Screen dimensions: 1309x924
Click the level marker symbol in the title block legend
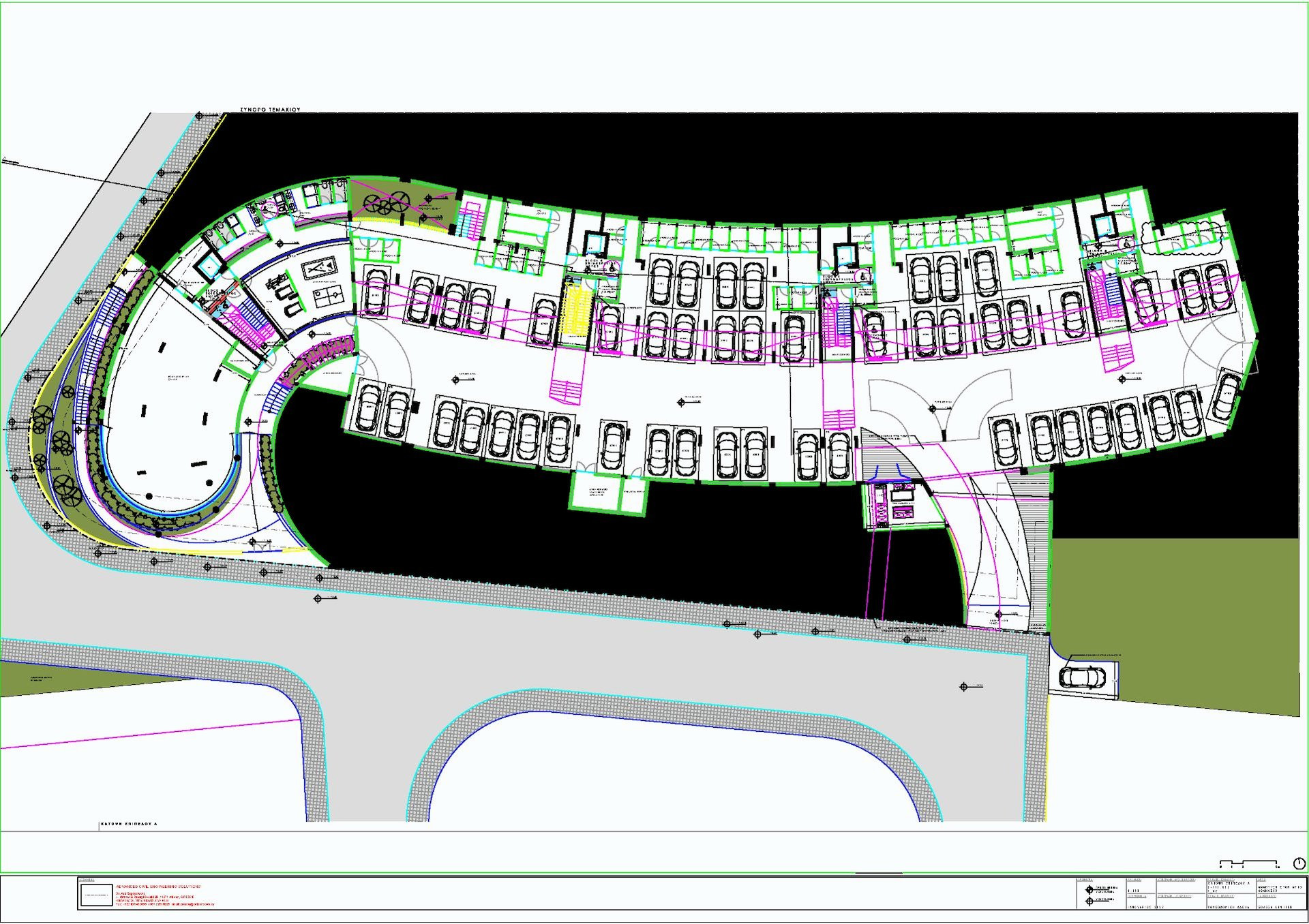pyautogui.click(x=1089, y=890)
